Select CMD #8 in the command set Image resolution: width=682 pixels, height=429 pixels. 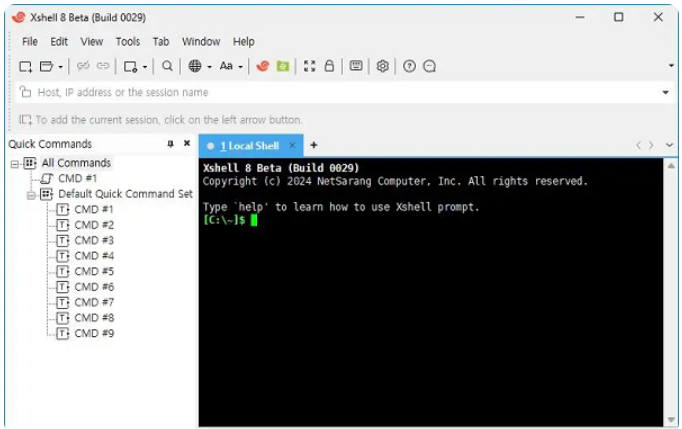point(94,318)
